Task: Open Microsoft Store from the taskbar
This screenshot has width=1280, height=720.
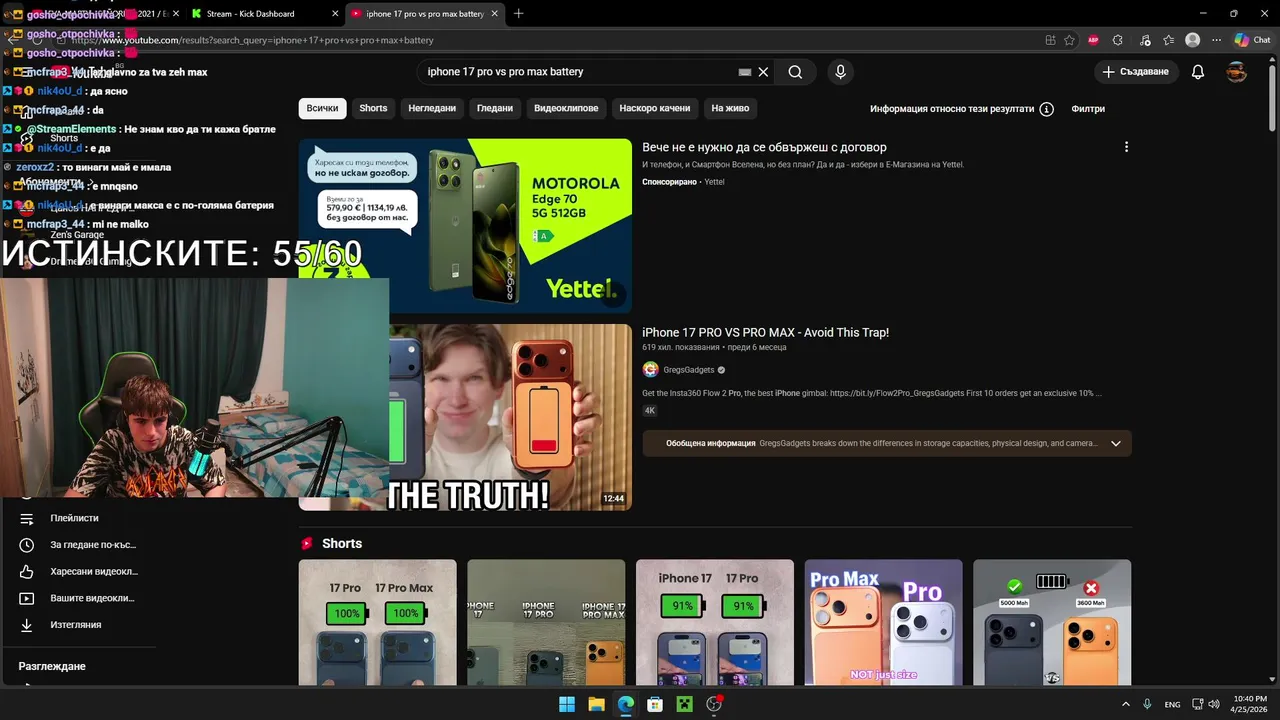Action: (654, 704)
